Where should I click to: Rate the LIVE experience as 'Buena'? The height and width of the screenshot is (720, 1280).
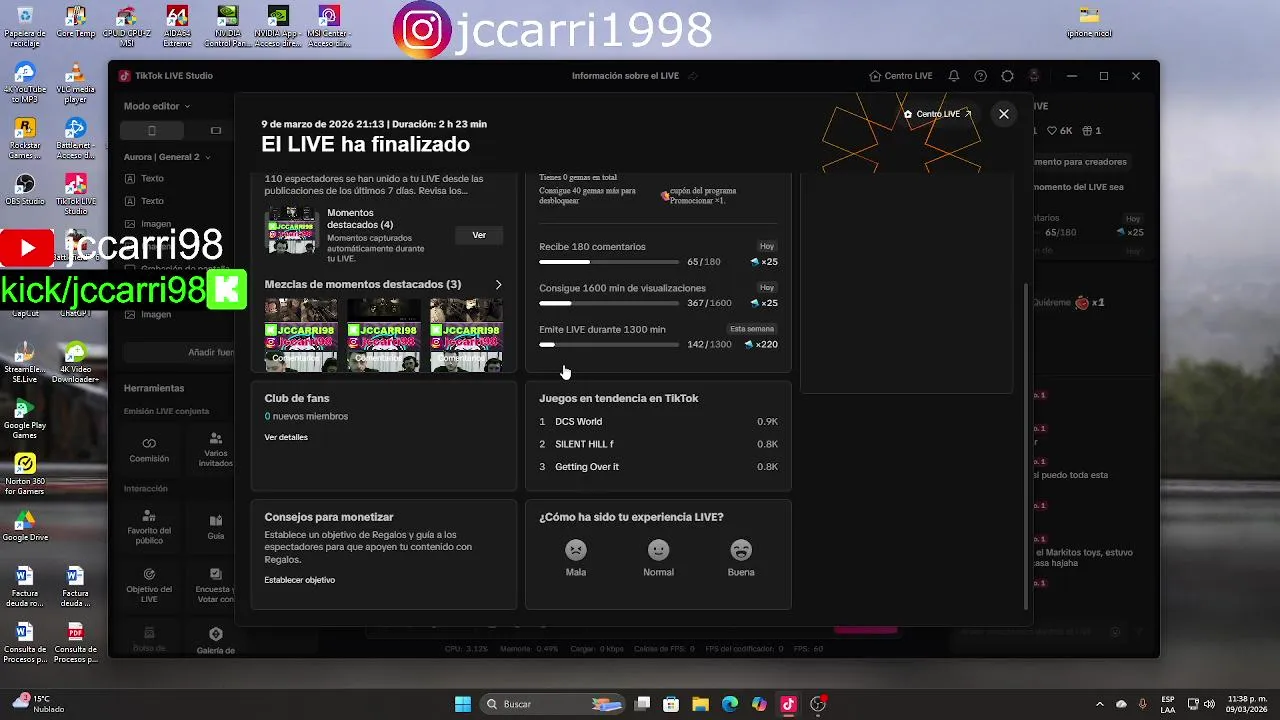(741, 558)
